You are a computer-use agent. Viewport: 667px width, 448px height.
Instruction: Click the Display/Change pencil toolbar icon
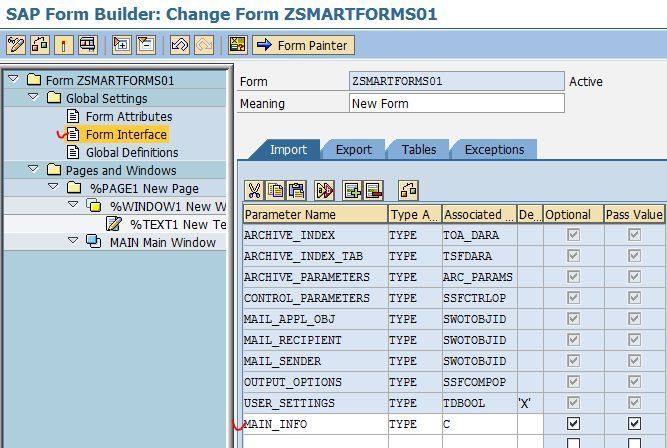pyautogui.click(x=16, y=45)
